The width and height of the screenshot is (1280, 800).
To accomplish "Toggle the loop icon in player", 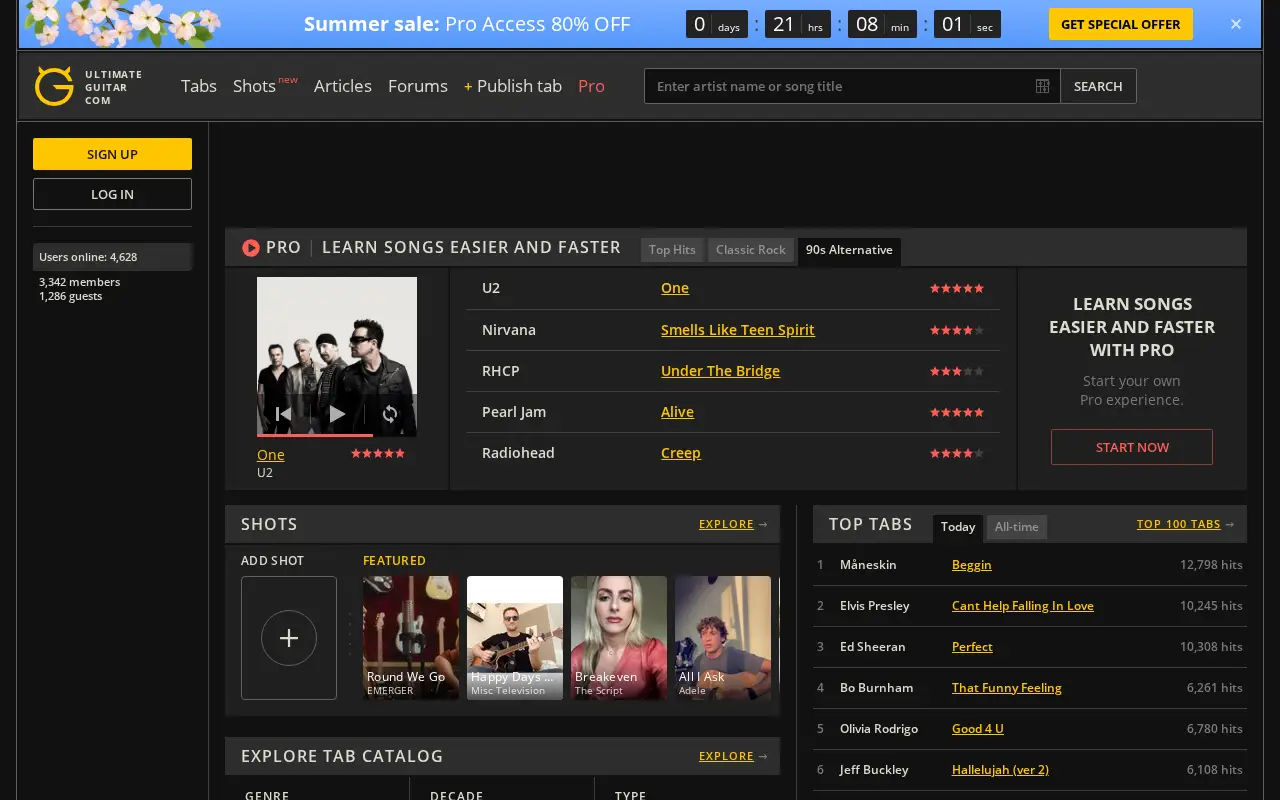I will point(390,413).
